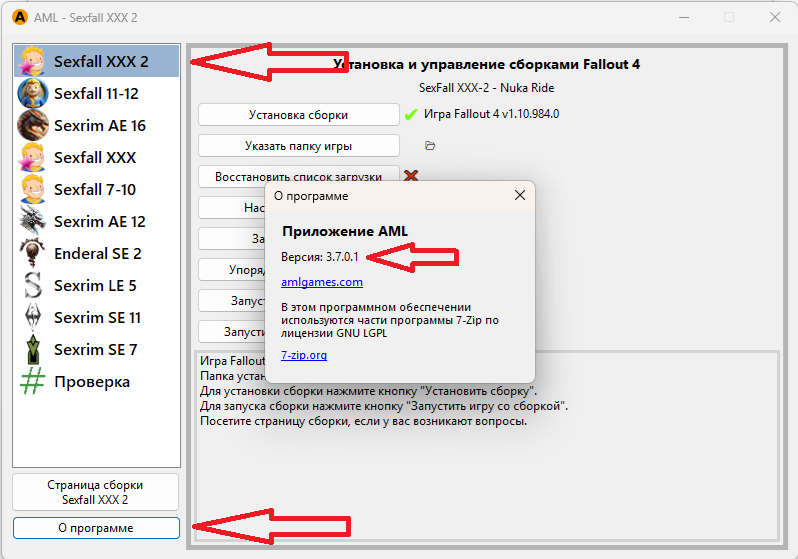This screenshot has width=798, height=559.
Task: Open the amlgames.com link
Action: (322, 283)
